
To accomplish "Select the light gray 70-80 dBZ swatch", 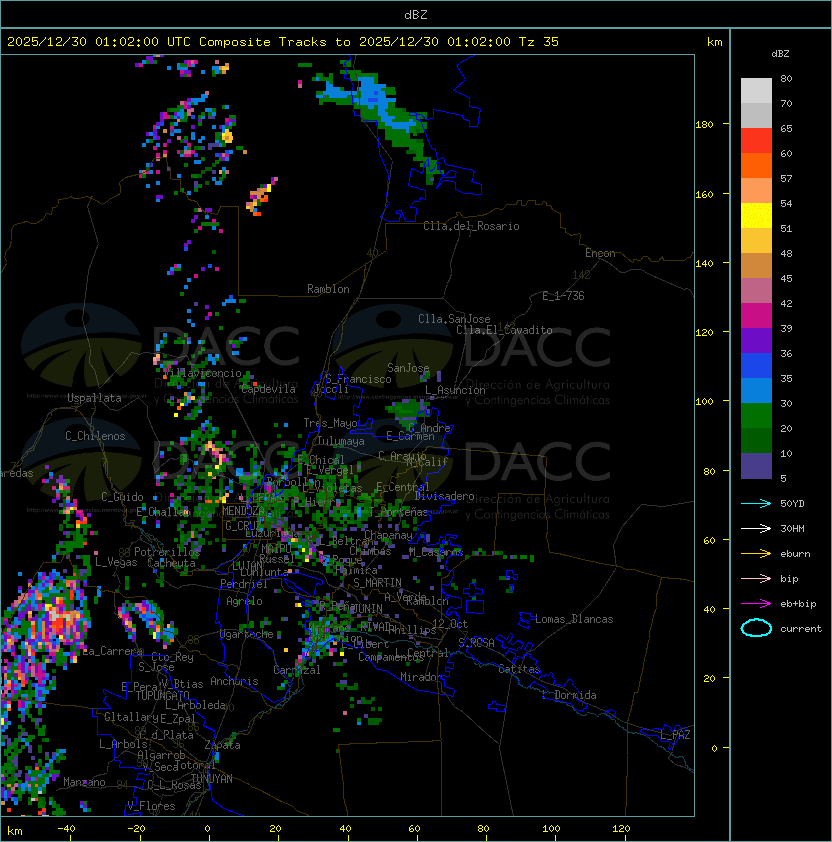I will click(756, 90).
